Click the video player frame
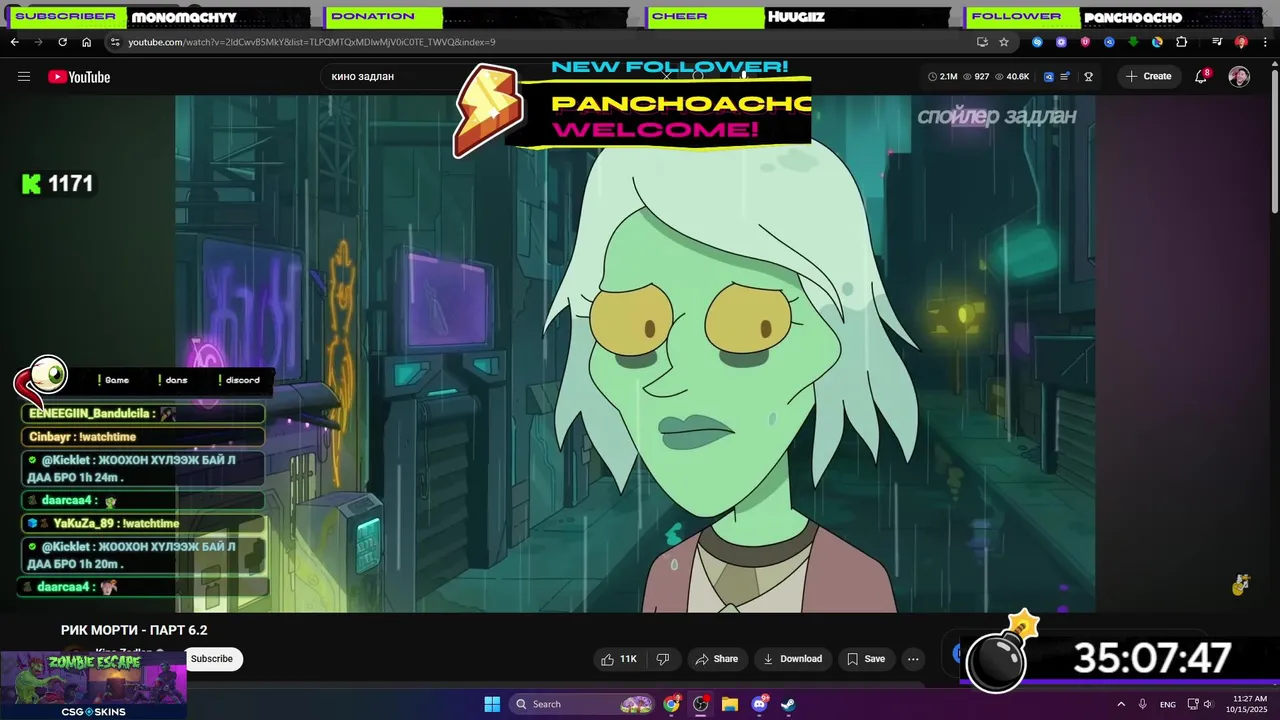1280x720 pixels. pos(635,353)
